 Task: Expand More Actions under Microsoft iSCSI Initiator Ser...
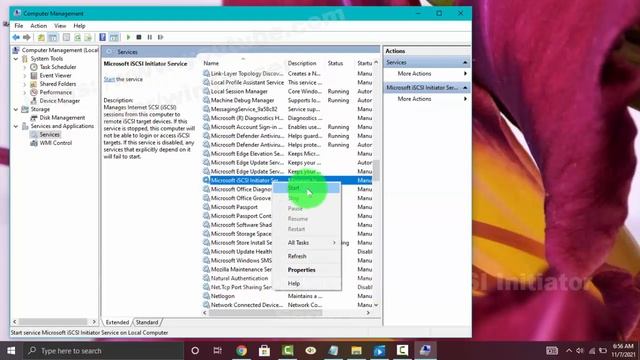427,99
